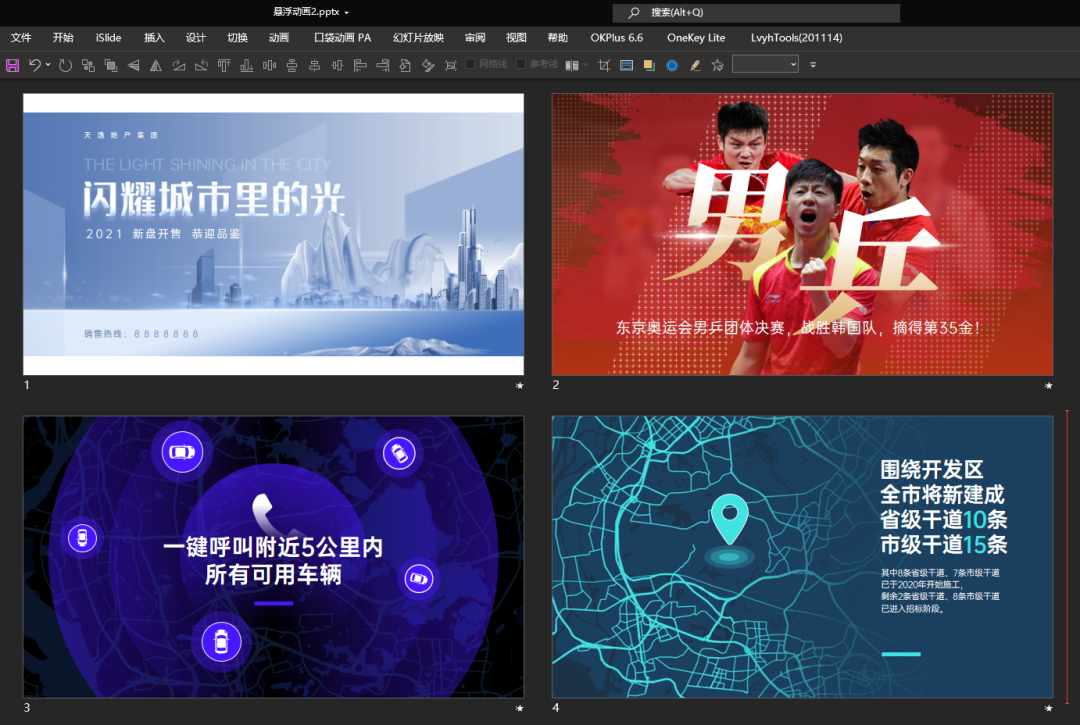Open the 帮助 tab
The image size is (1080, 725).
pos(557,38)
